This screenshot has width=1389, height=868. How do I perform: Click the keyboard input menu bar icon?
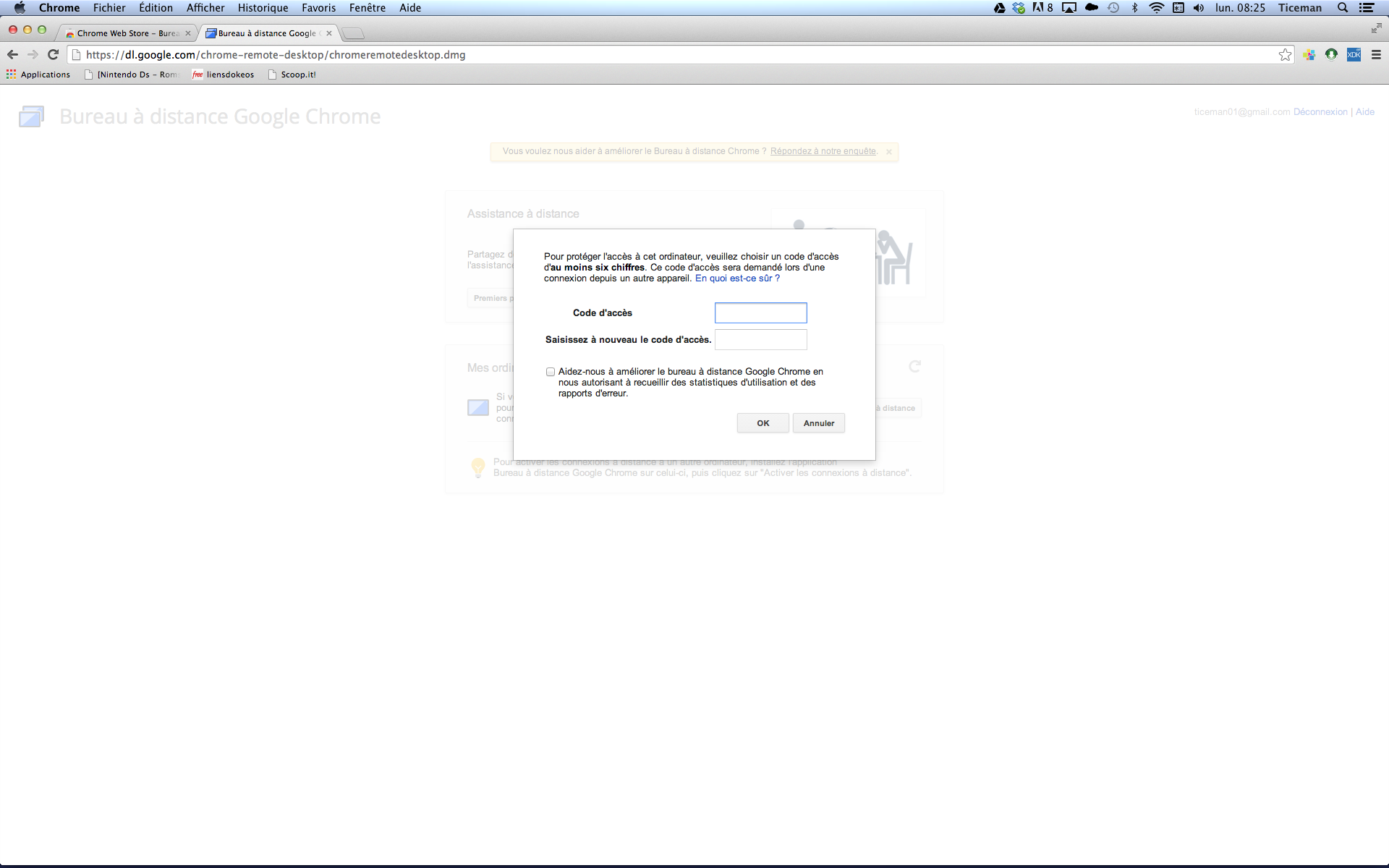tap(1178, 8)
